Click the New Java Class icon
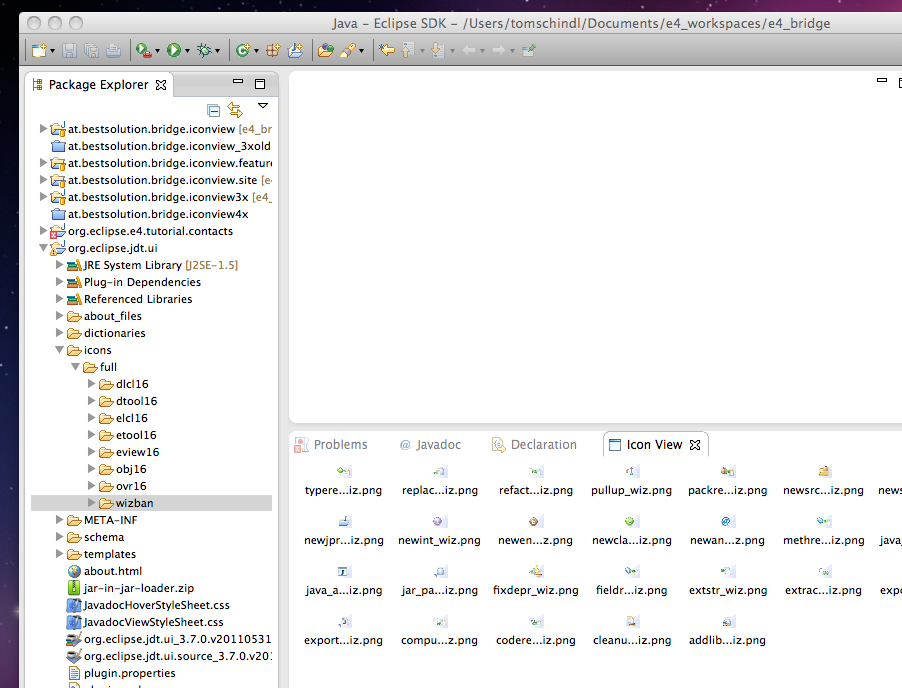Screen dimensions: 902x688 241,49
